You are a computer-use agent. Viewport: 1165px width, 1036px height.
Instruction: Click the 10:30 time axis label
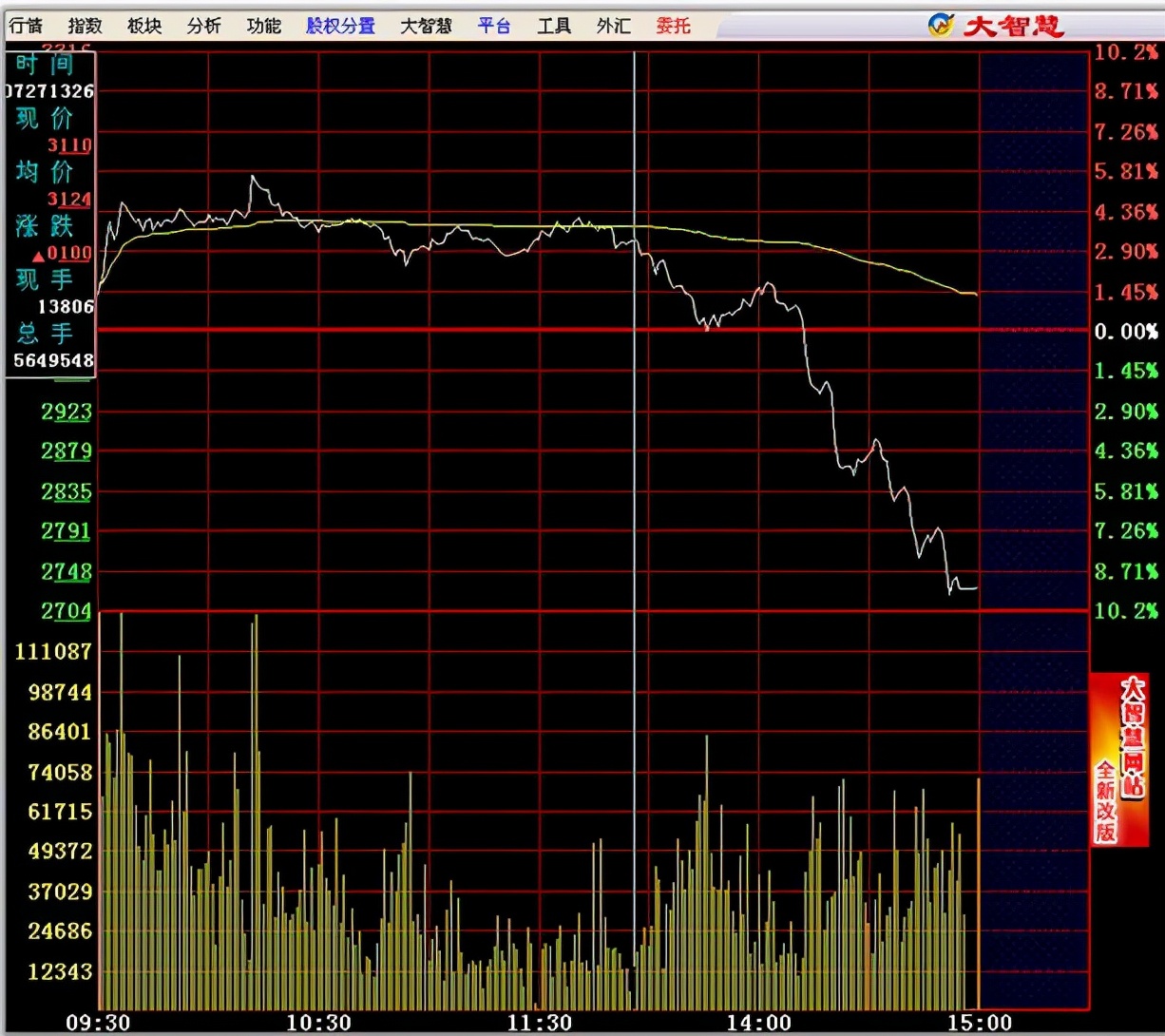pos(318,1023)
